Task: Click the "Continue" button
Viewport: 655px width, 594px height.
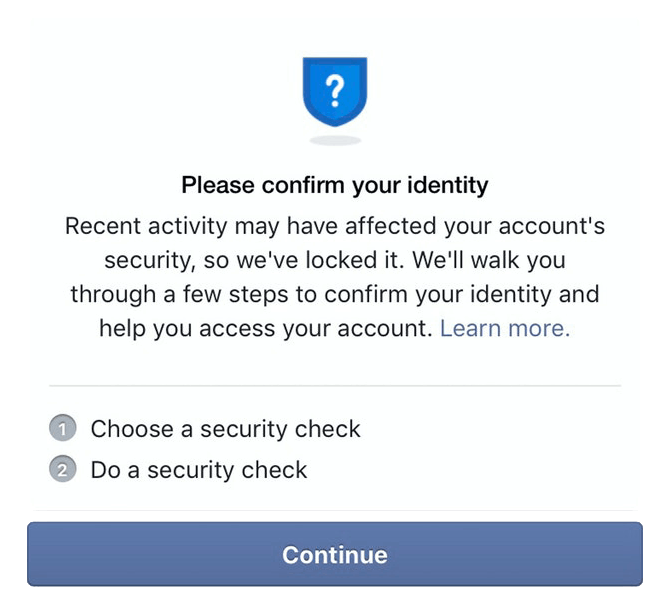Action: tap(335, 554)
